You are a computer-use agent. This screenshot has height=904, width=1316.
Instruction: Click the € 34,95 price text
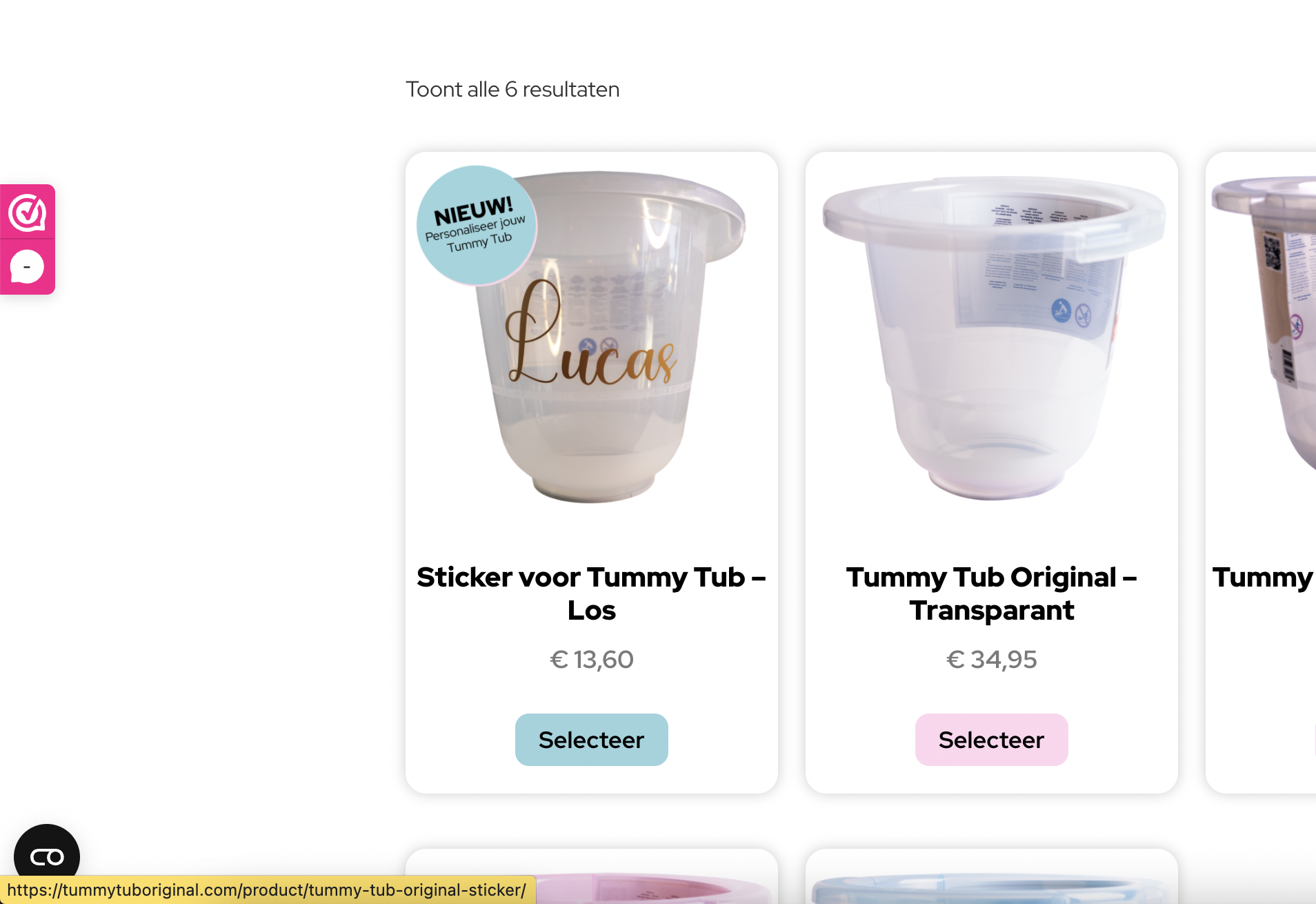click(x=991, y=660)
